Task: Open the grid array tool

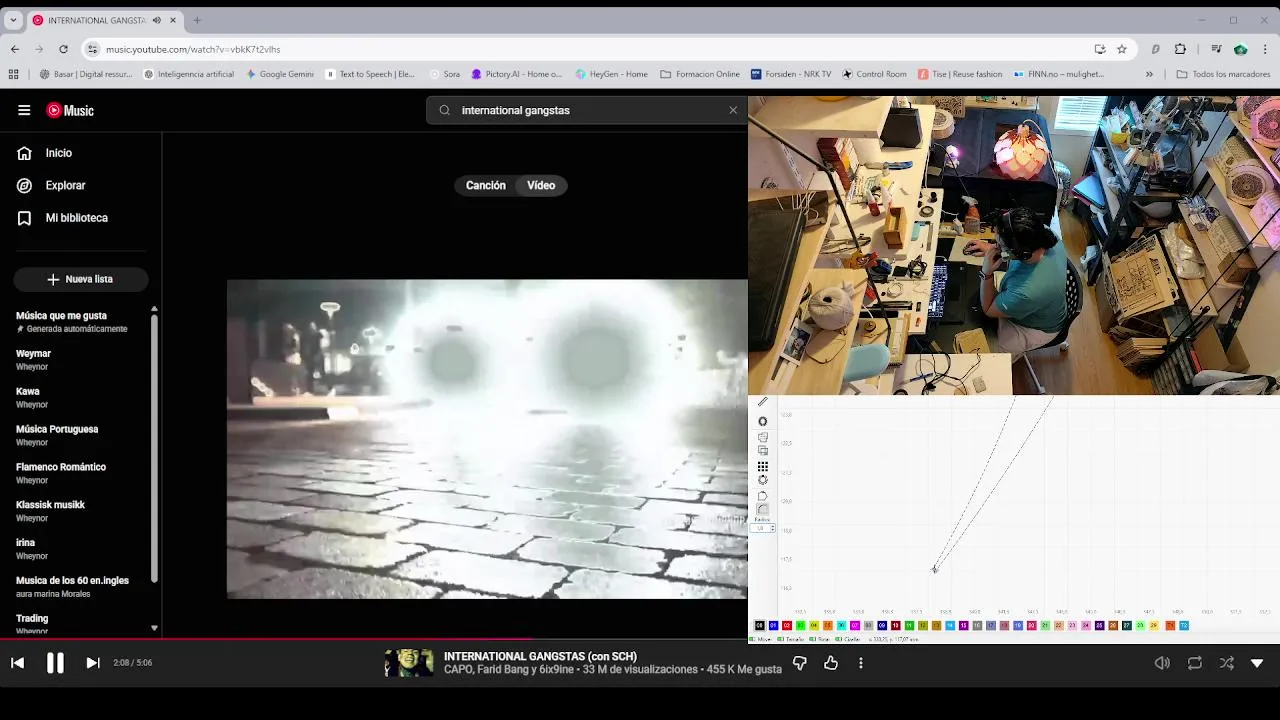Action: [x=763, y=467]
